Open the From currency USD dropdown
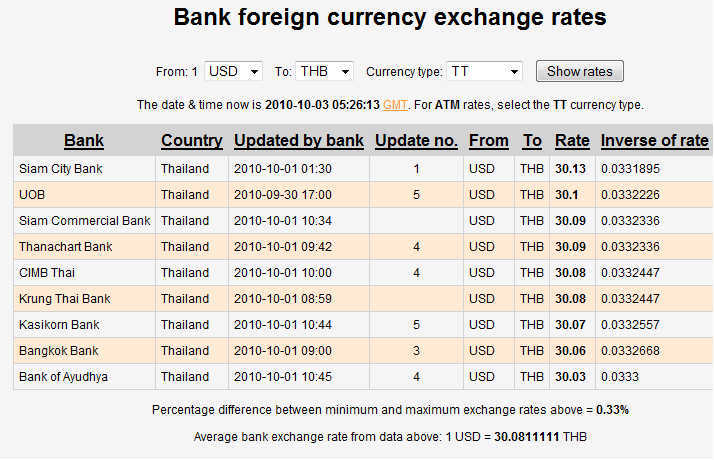 coord(233,71)
